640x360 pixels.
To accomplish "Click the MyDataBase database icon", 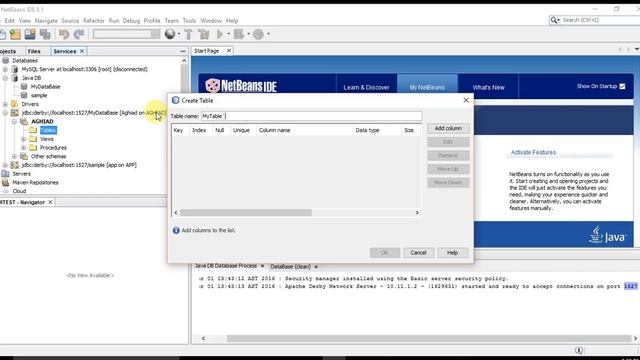I will point(24,87).
